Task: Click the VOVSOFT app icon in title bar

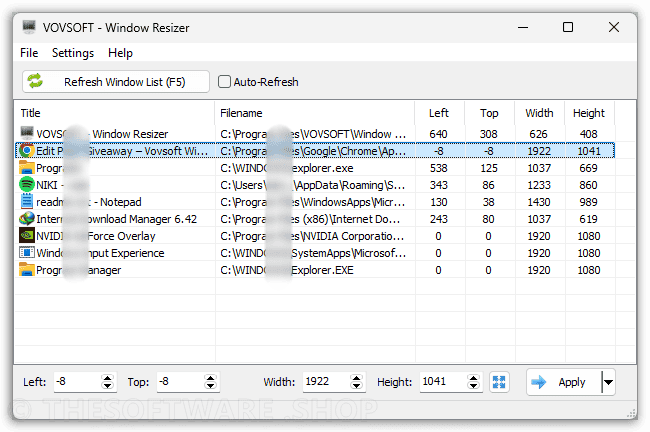Action: coord(29,27)
